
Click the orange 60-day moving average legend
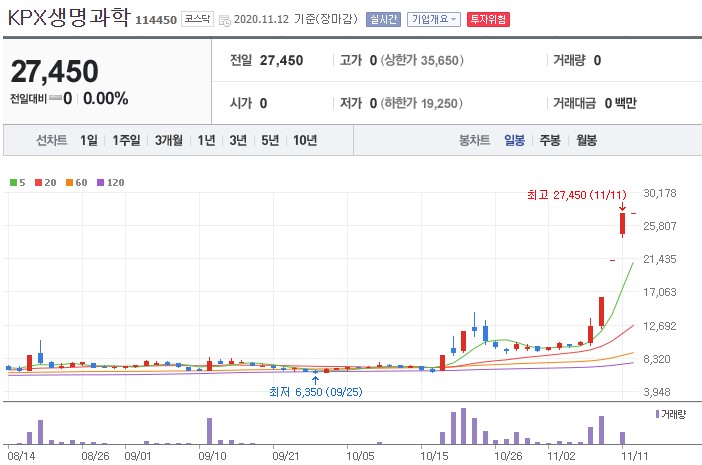(x=77, y=183)
